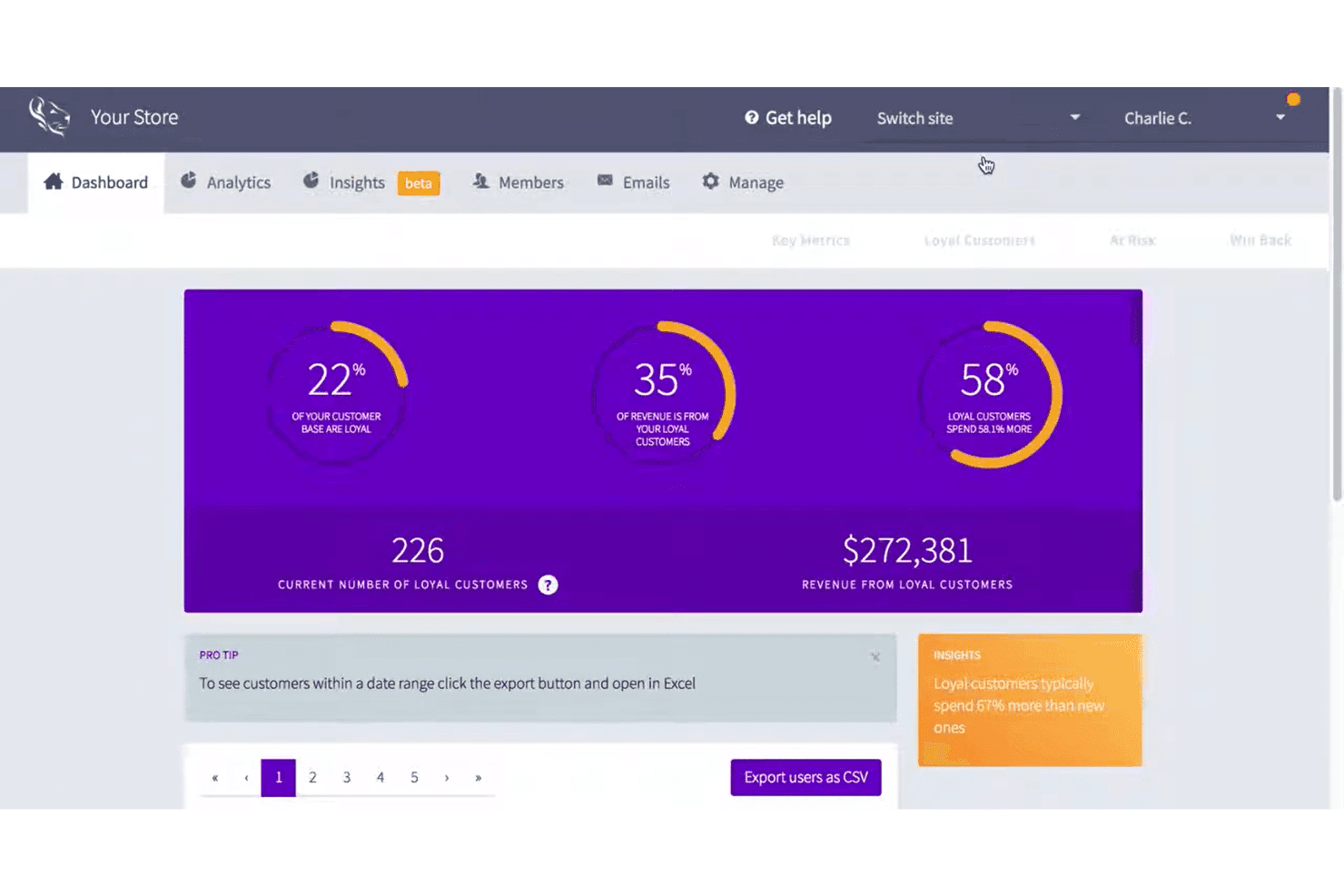This screenshot has width=1344, height=896.
Task: Jump to Win Back section
Action: [x=1260, y=241]
